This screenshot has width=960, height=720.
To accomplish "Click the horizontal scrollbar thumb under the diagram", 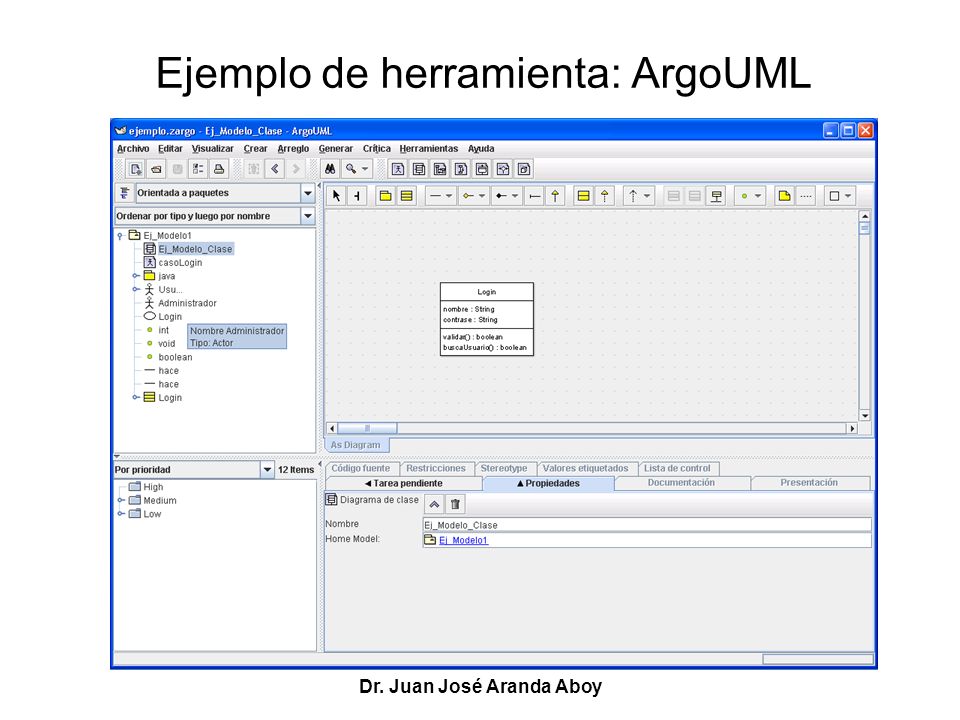I will 367,428.
